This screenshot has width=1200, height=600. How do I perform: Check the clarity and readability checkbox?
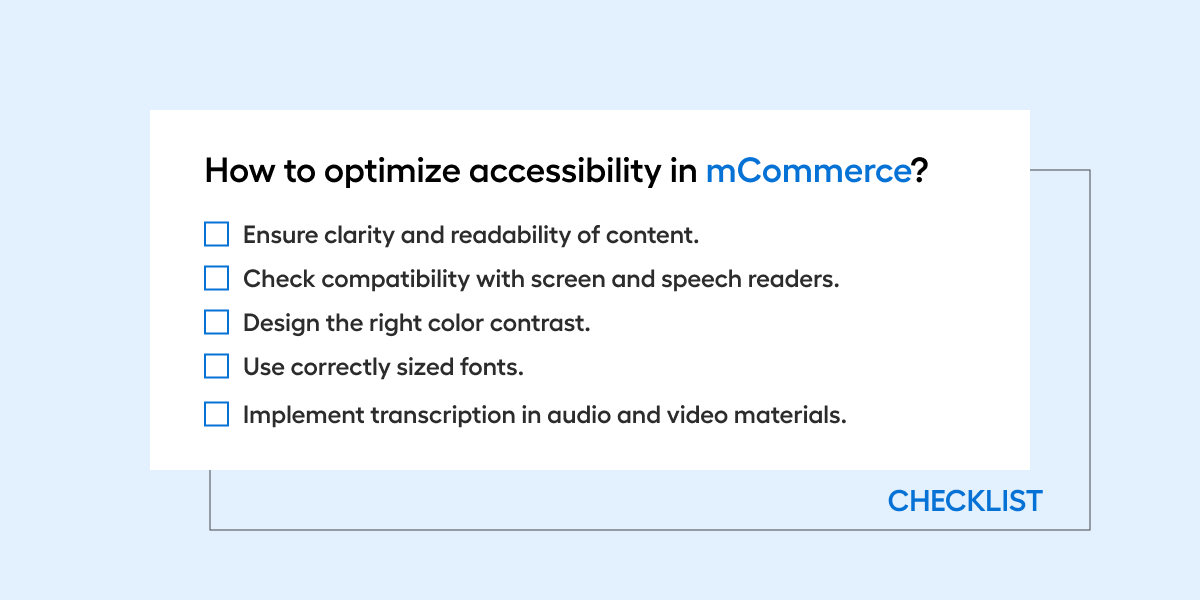pyautogui.click(x=217, y=234)
